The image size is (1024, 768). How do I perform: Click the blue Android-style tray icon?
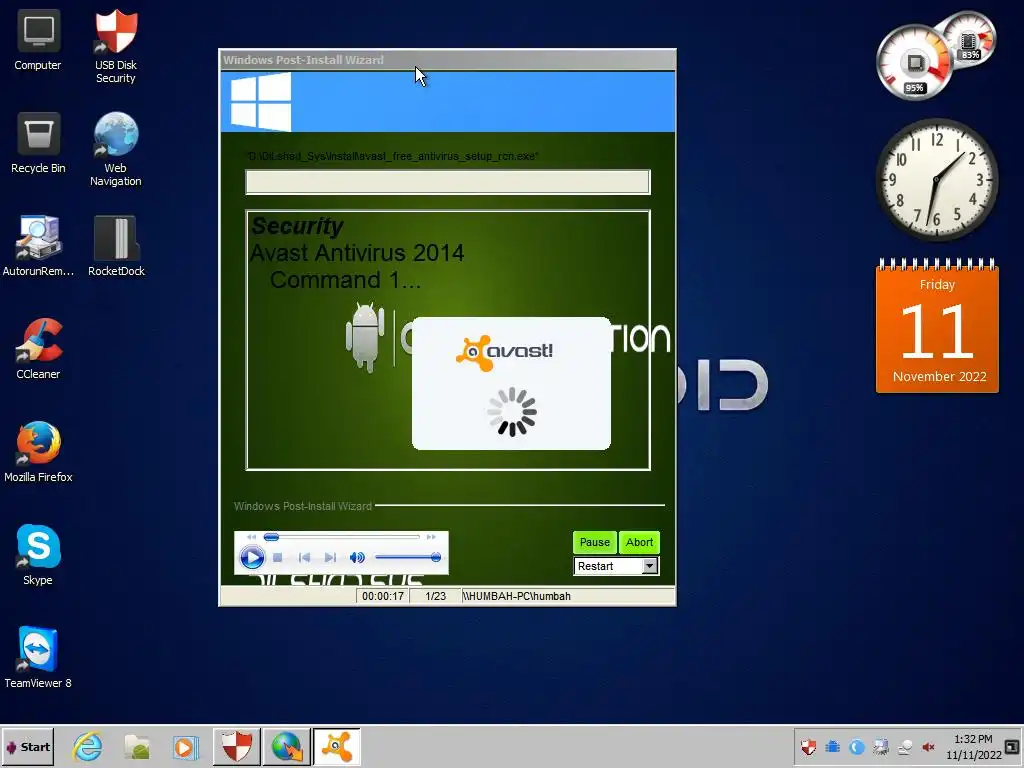833,747
